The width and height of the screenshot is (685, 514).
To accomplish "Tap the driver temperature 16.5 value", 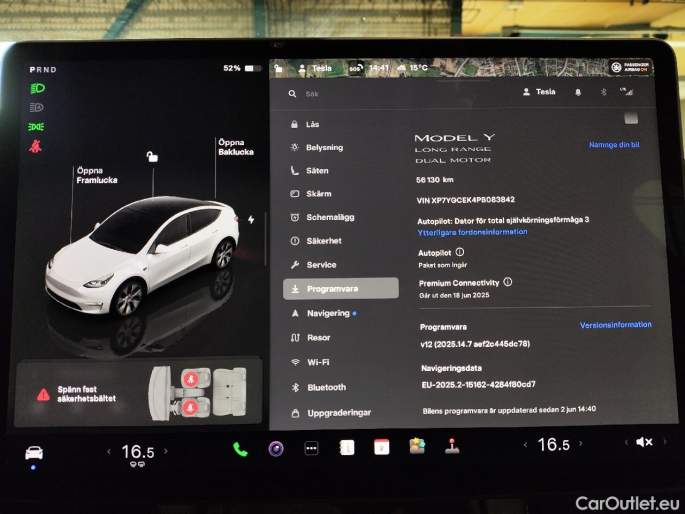I will click(x=138, y=452).
